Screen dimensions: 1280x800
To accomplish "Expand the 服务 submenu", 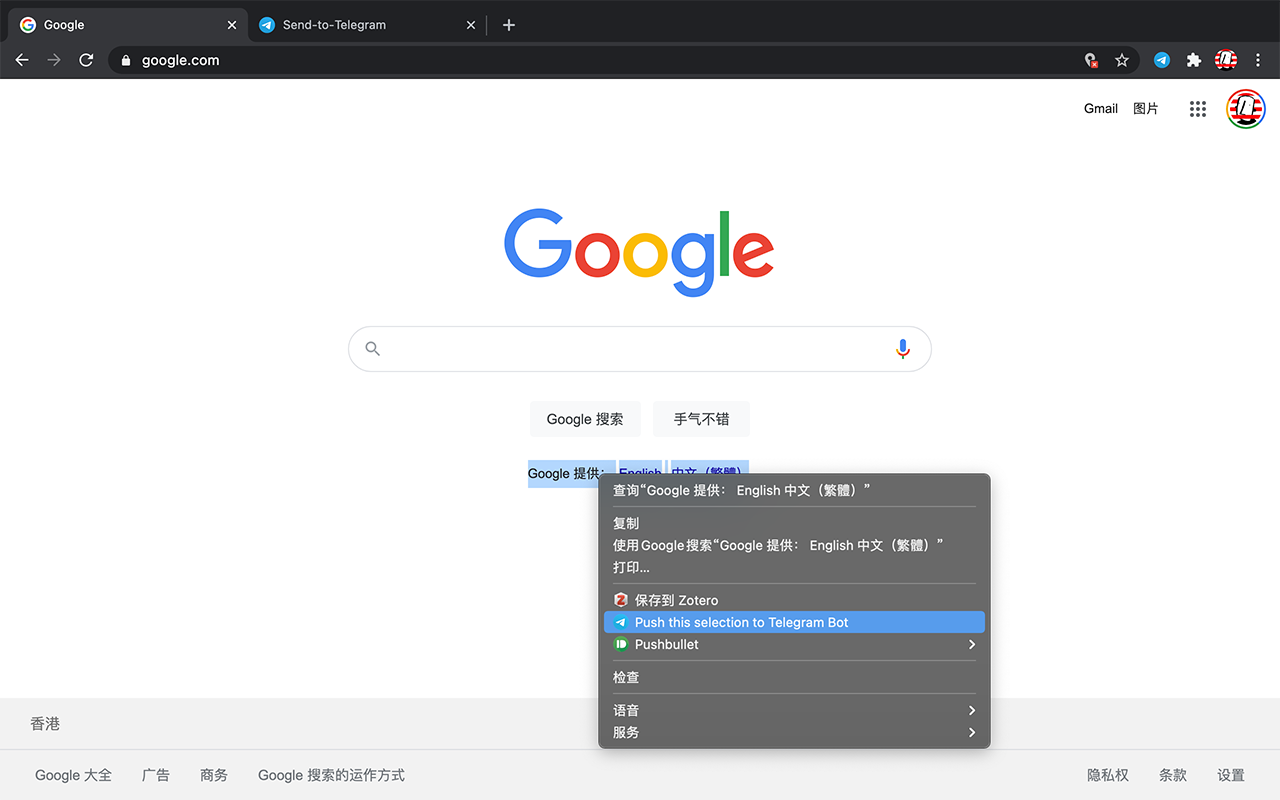I will (x=794, y=732).
